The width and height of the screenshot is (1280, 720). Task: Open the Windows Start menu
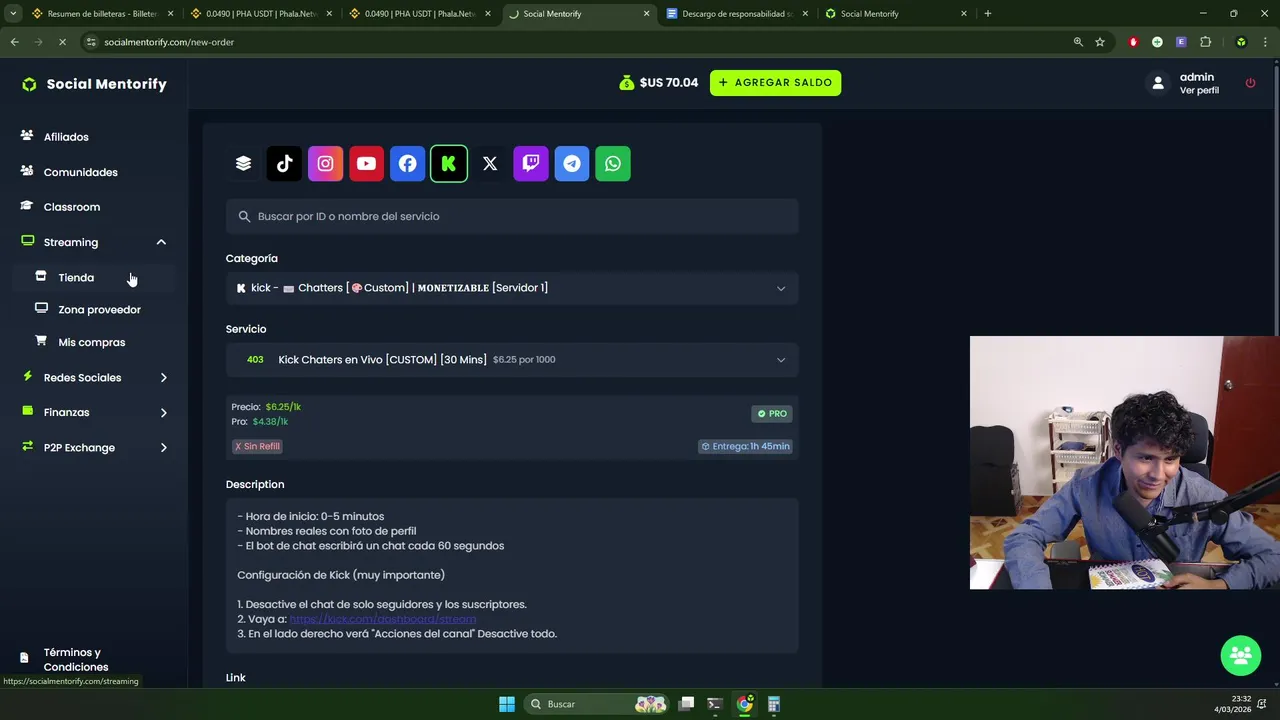pyautogui.click(x=507, y=704)
